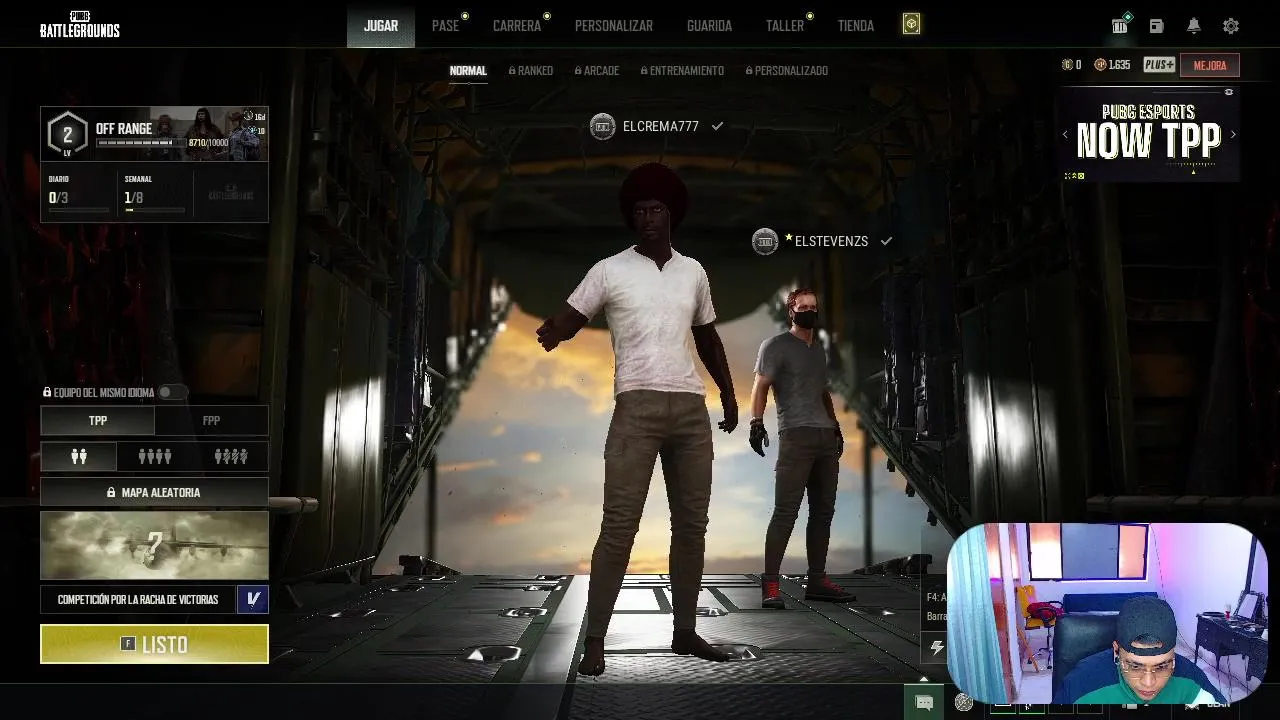
Task: Click the ready checkmark next to ELSTEVENZS
Action: [886, 241]
